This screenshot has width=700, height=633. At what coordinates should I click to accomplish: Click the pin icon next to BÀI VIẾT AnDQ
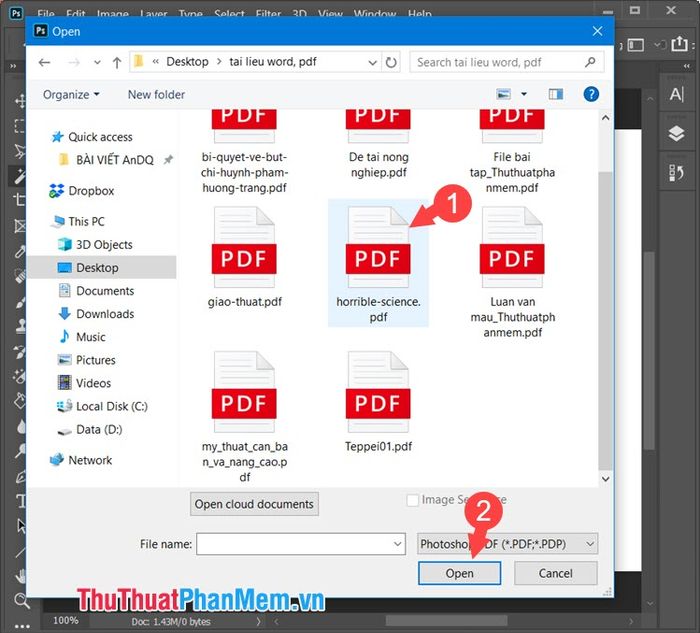click(x=168, y=159)
